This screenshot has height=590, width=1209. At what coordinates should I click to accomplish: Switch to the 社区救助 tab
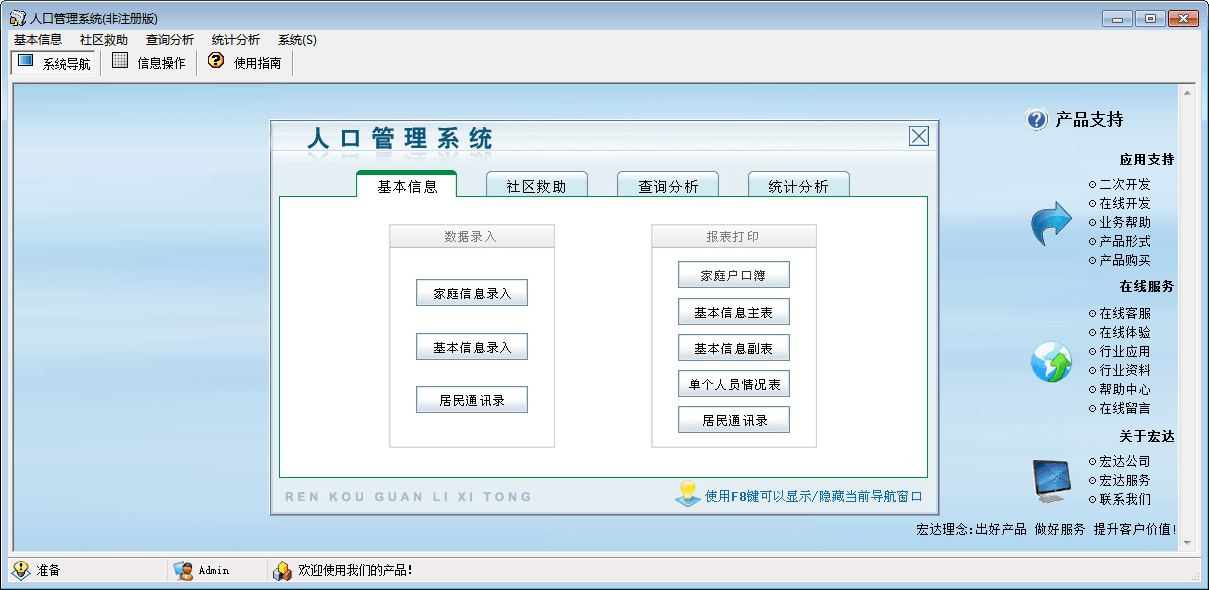[x=536, y=186]
